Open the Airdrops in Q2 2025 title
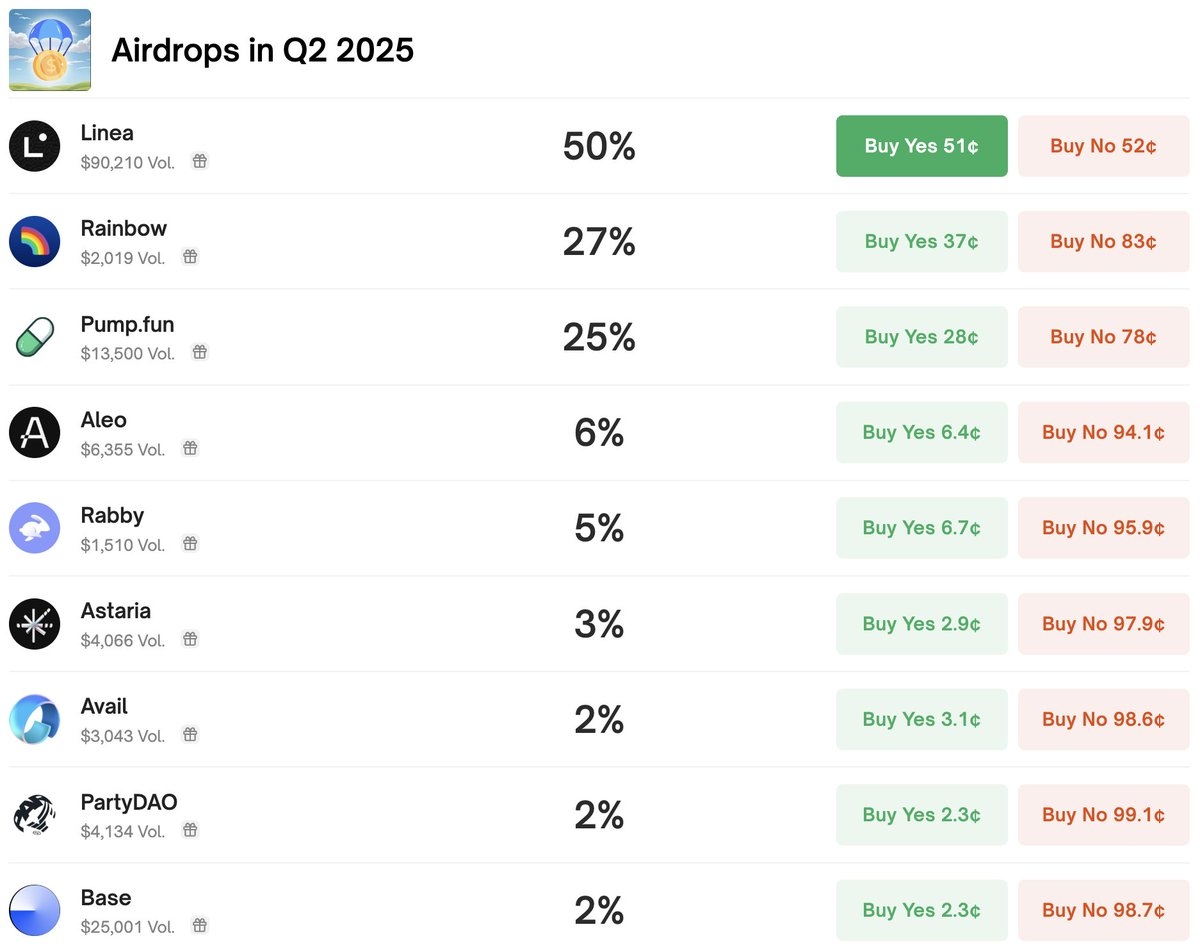Image resolution: width=1200 pixels, height=952 pixels. click(262, 50)
